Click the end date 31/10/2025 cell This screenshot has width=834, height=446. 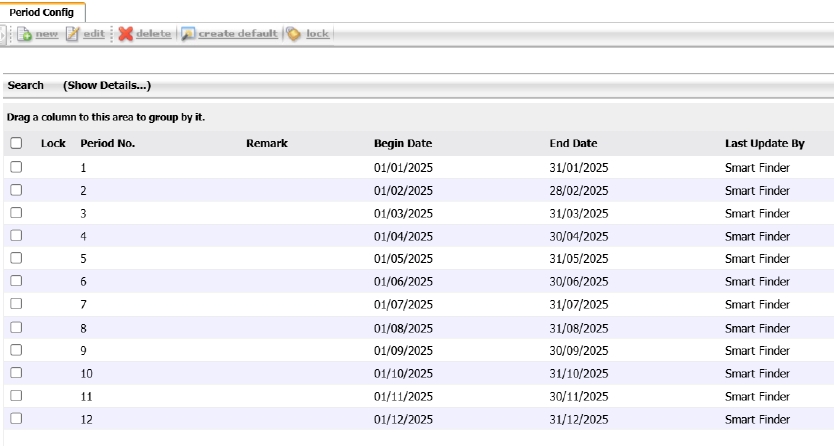(579, 373)
